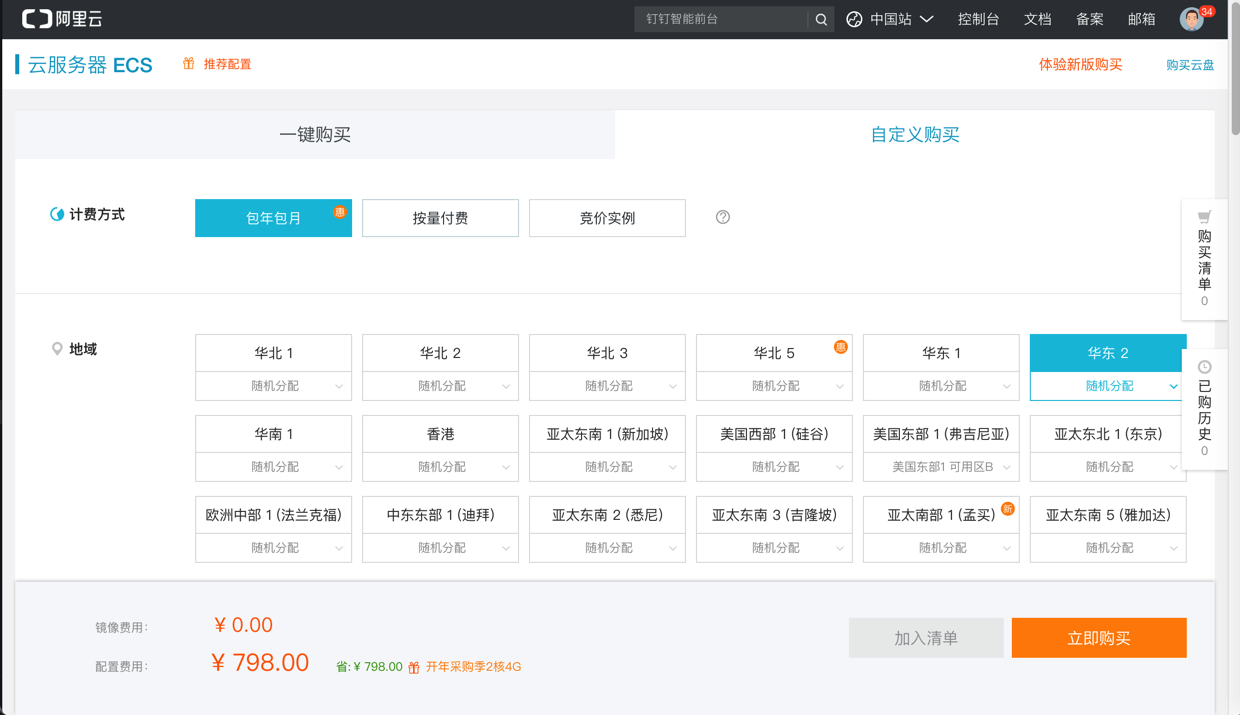Click the globe icon beside 中国站

point(854,19)
